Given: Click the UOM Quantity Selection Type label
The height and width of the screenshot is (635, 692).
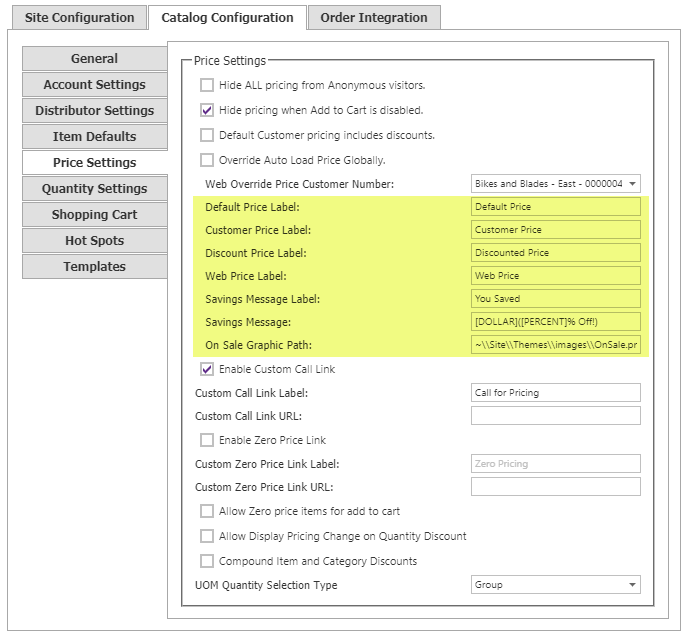Looking at the screenshot, I should click(x=266, y=585).
